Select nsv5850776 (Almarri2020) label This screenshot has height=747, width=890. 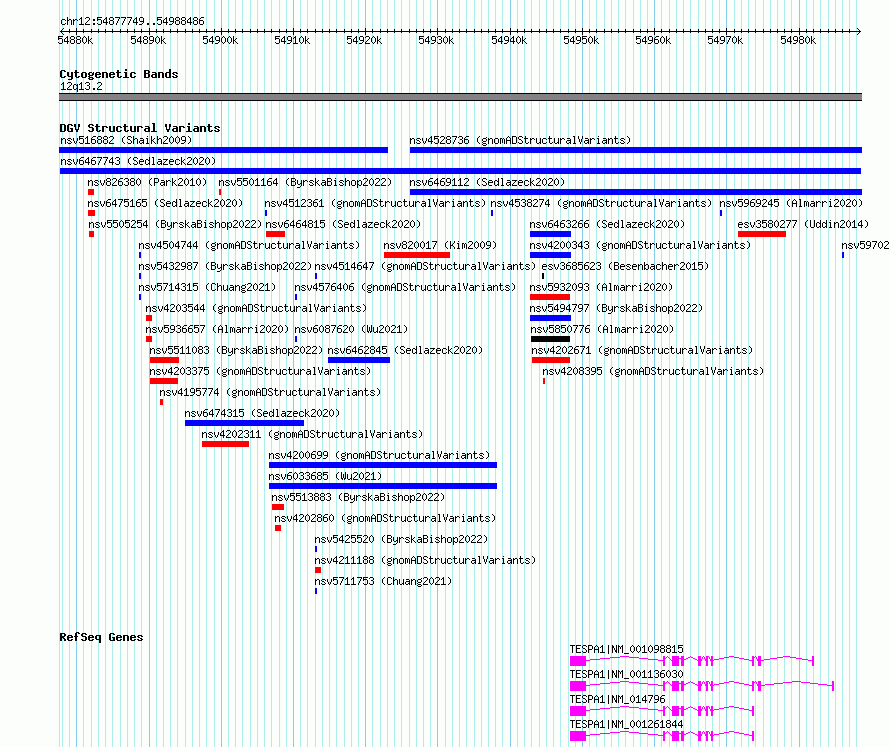click(602, 329)
